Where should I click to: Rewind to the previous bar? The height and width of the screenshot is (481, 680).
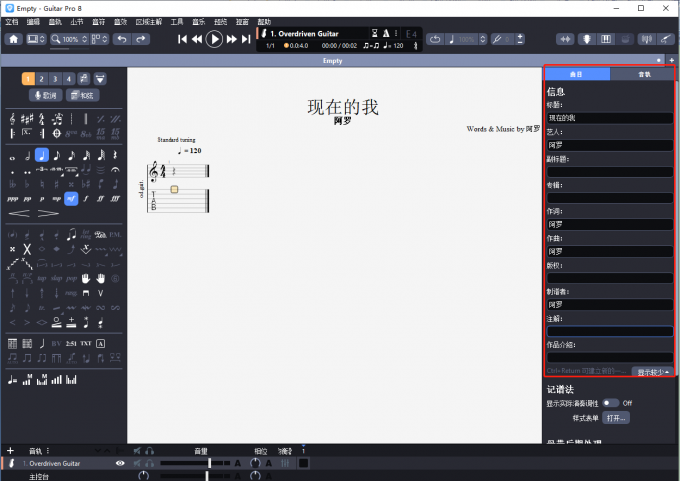(197, 39)
